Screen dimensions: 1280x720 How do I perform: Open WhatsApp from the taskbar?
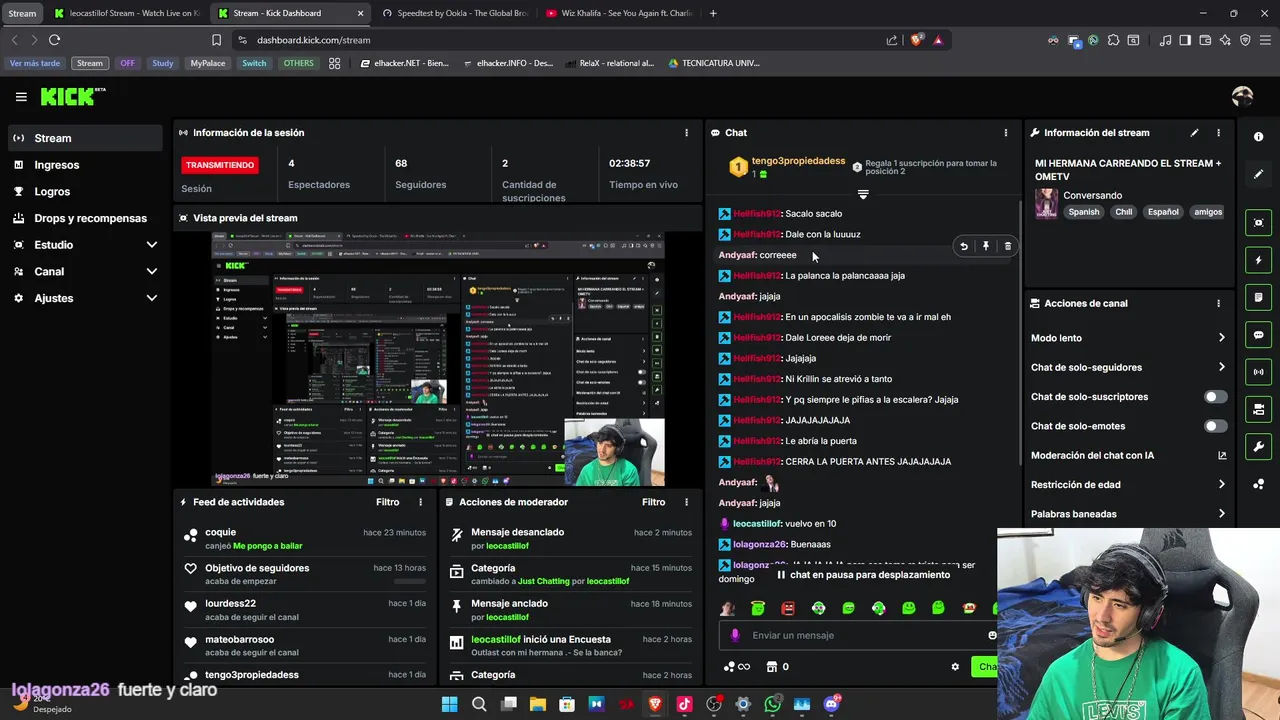(x=772, y=704)
